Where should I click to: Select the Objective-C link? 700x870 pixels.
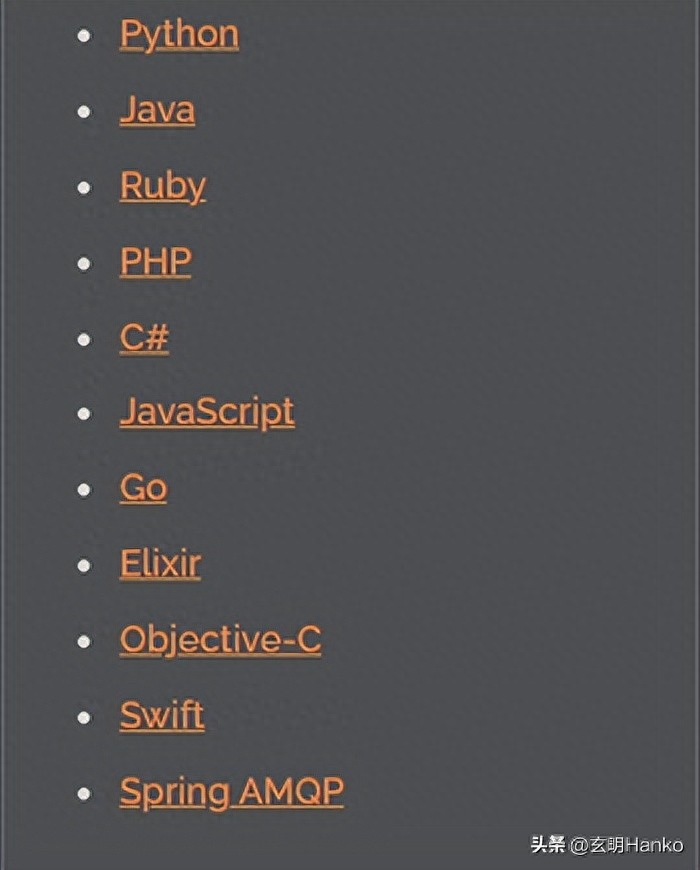click(x=220, y=640)
